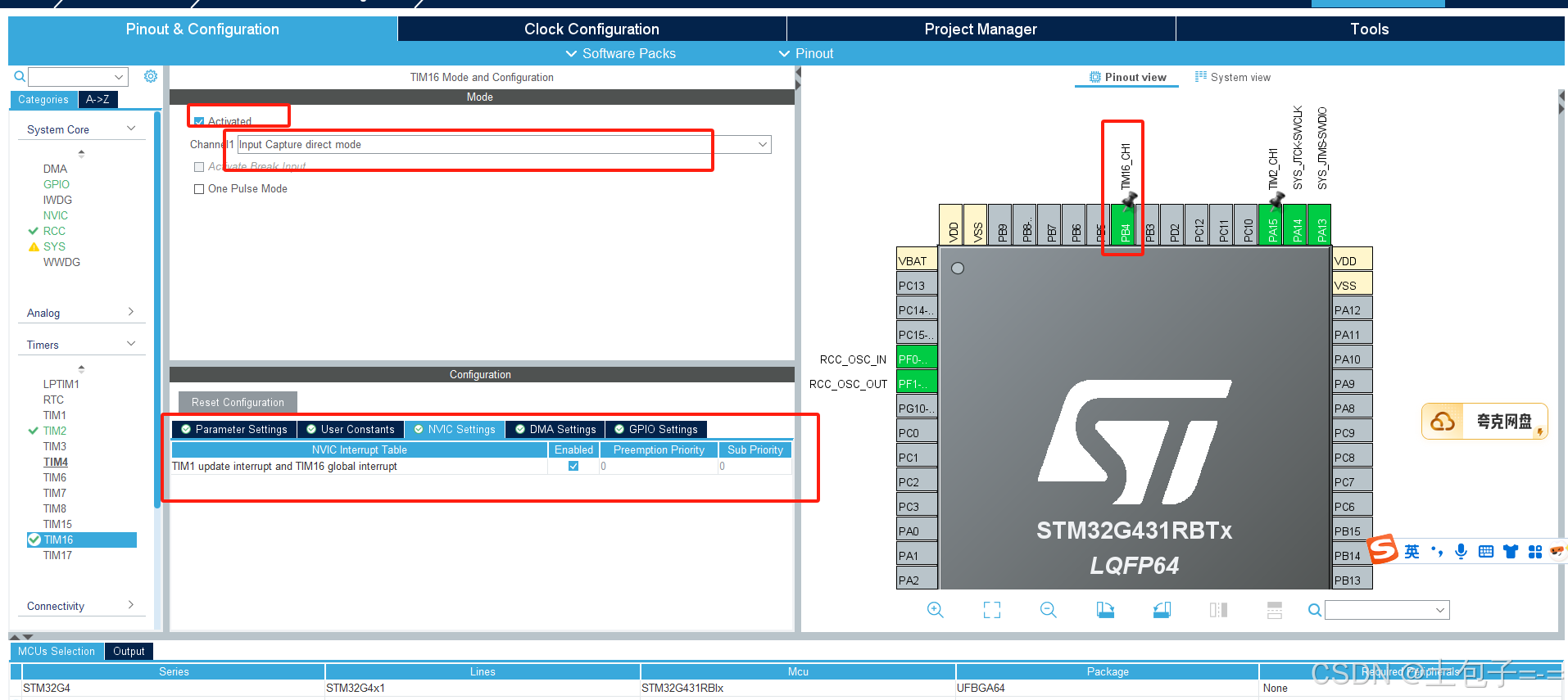1568x700 pixels.
Task: Switch to the Project Manager tab
Action: pos(981,29)
